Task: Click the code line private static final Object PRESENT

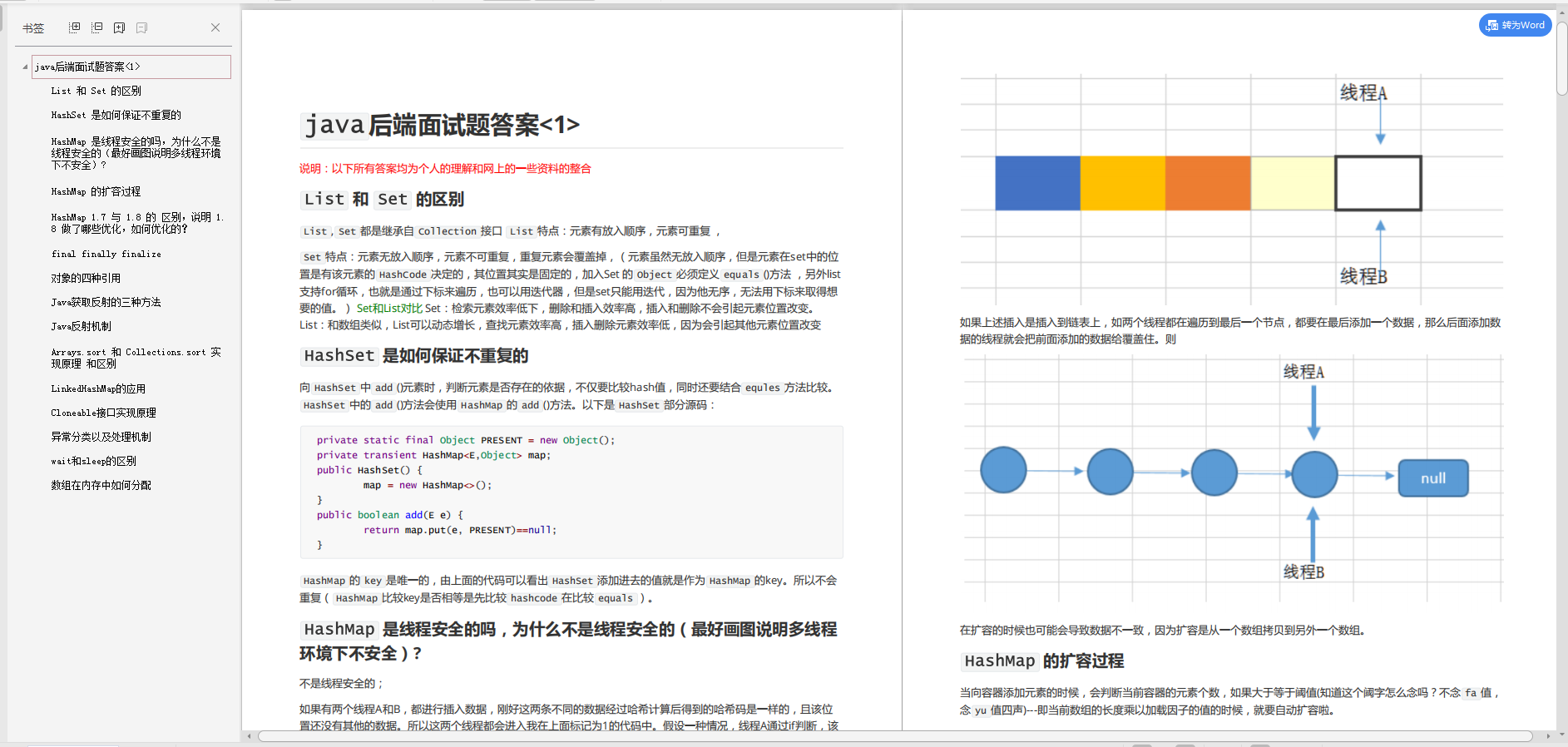Action: click(x=465, y=440)
